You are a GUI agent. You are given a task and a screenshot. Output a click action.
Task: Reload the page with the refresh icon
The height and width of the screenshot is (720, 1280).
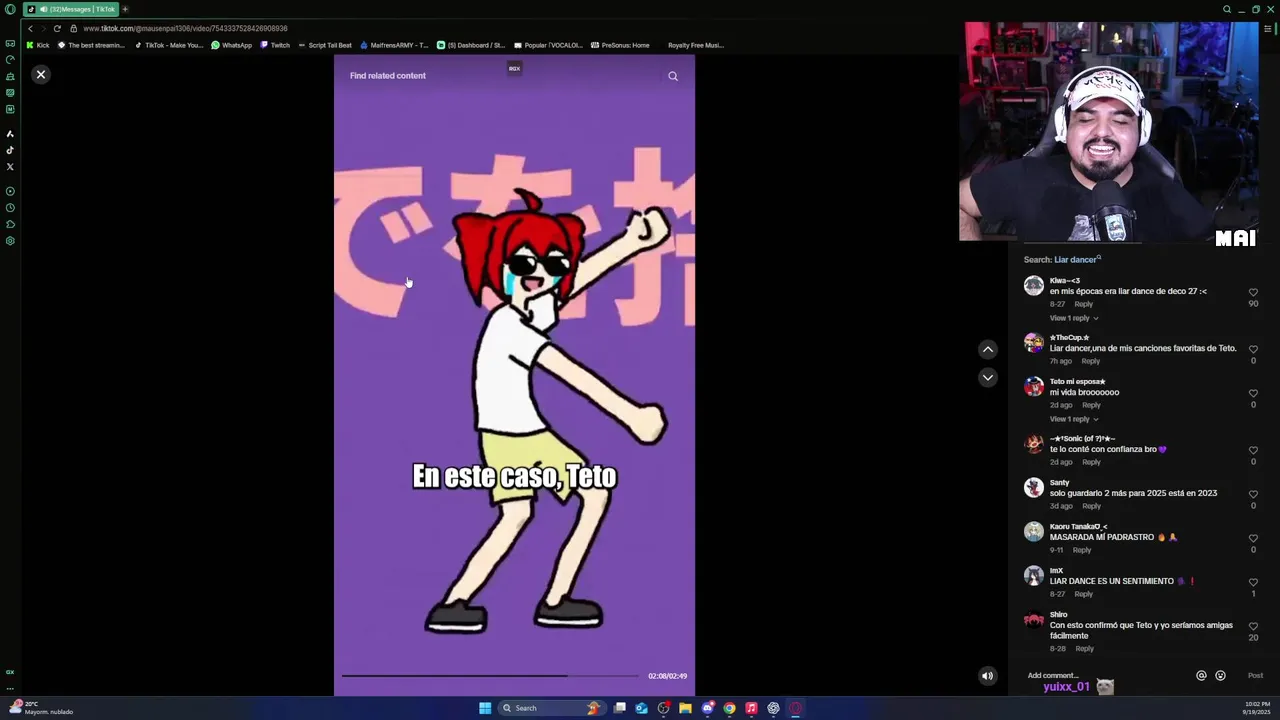click(x=57, y=28)
